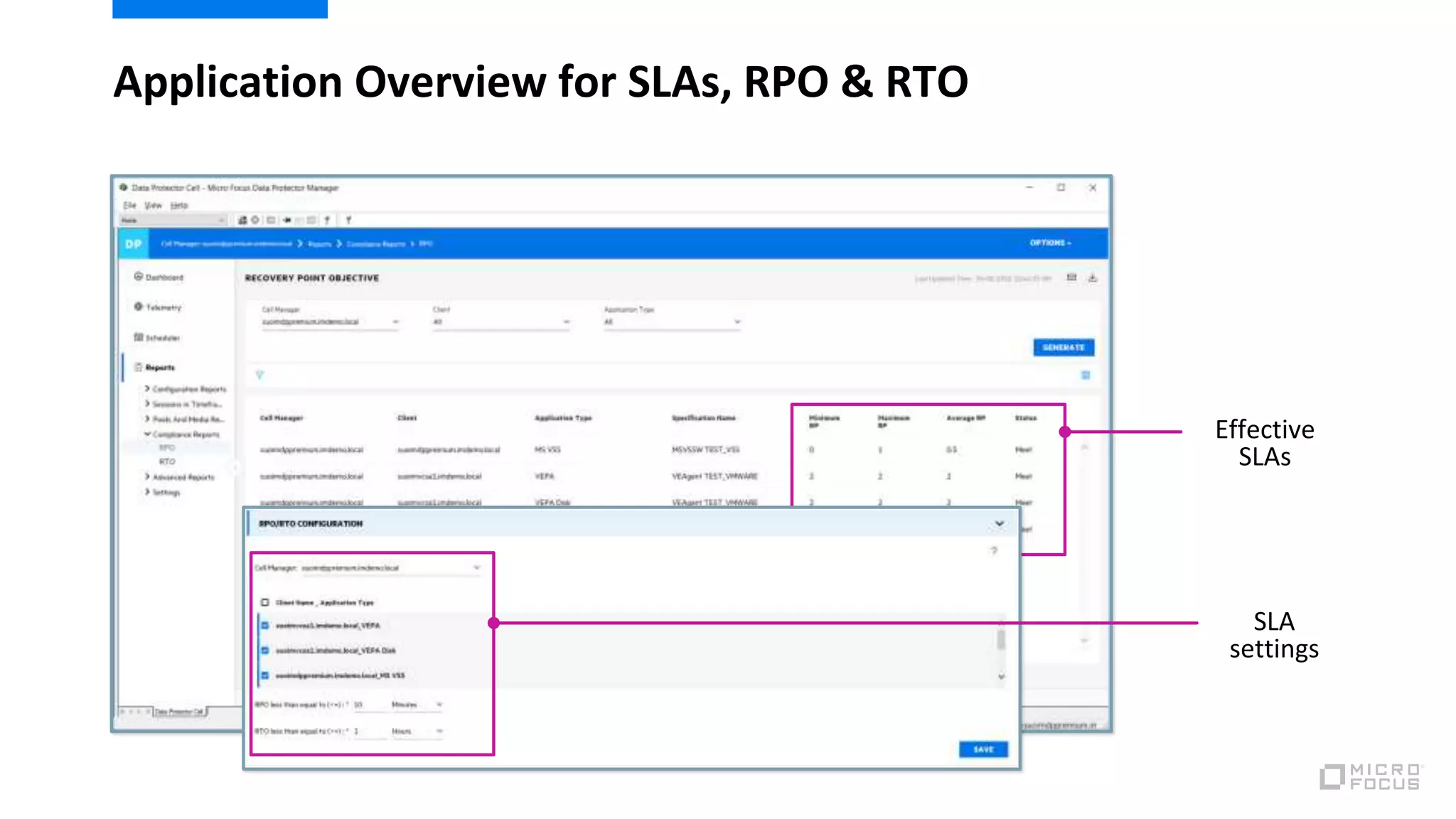Go to Compliance Reports in the breadcrumb
The height and width of the screenshot is (819, 1456).
pos(375,244)
